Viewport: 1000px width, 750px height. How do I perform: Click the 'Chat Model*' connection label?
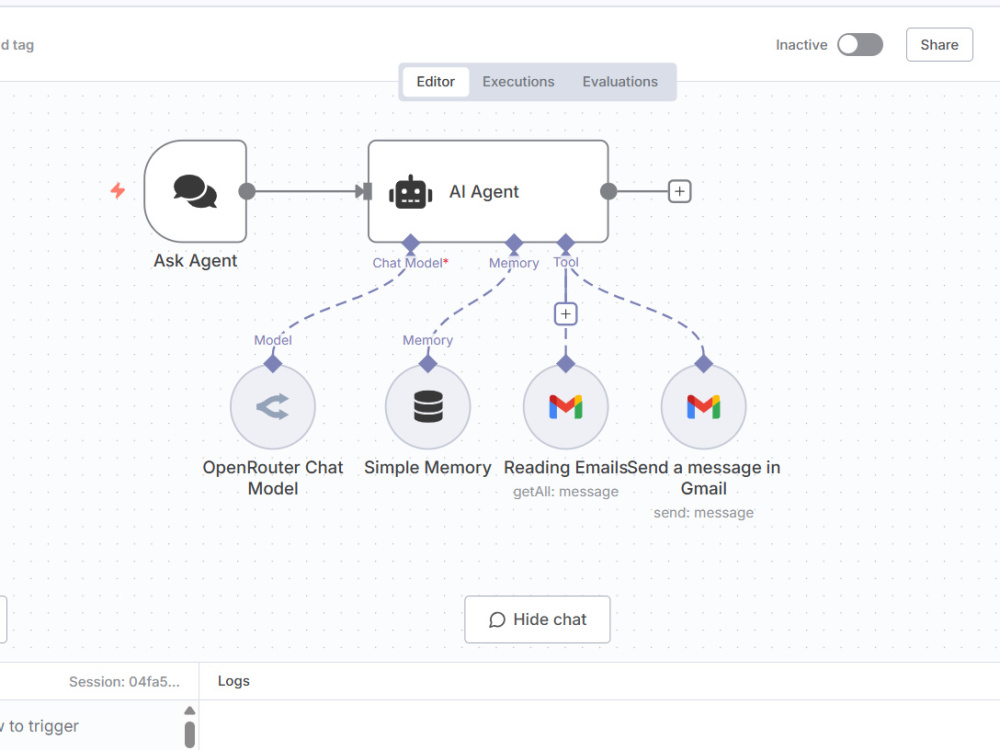[410, 263]
